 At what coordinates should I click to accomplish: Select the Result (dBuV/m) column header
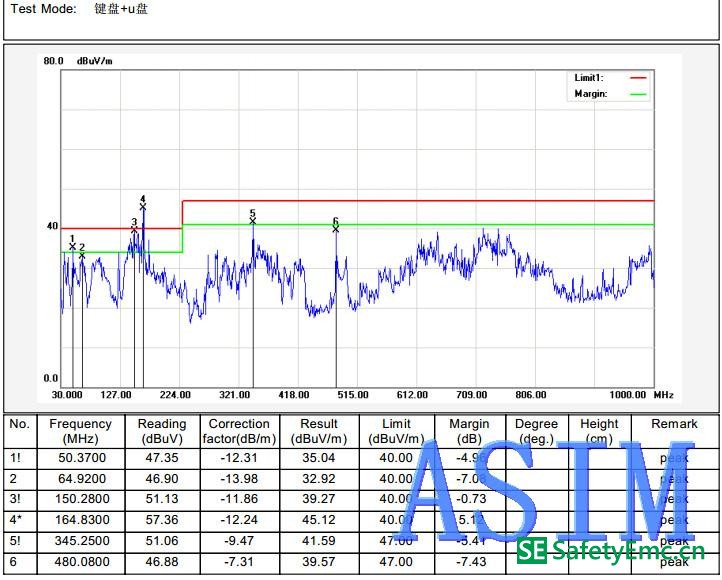tap(319, 431)
